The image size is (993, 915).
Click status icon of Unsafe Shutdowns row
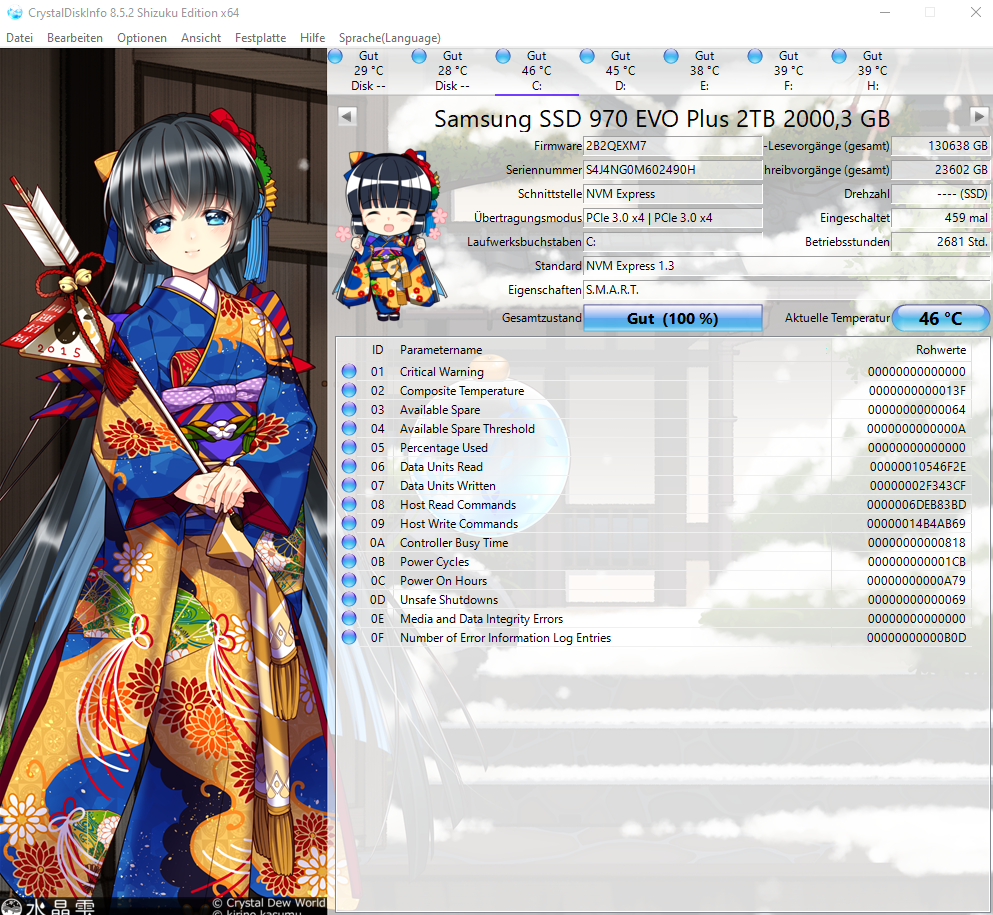tap(349, 599)
